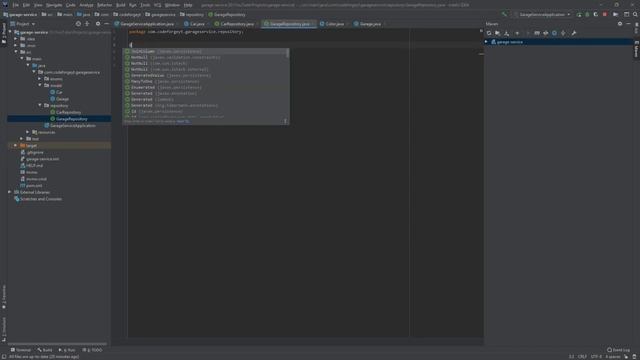
Task: Switch to Color.java editor tab
Action: click(x=332, y=24)
